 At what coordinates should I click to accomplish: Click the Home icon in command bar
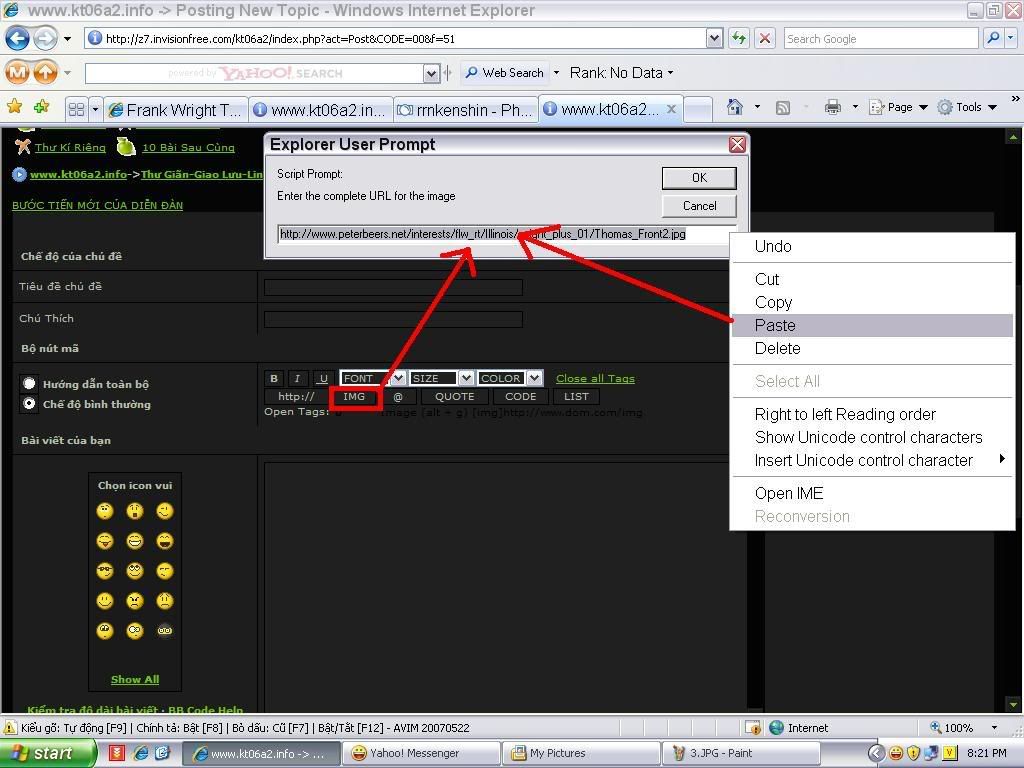[x=735, y=107]
